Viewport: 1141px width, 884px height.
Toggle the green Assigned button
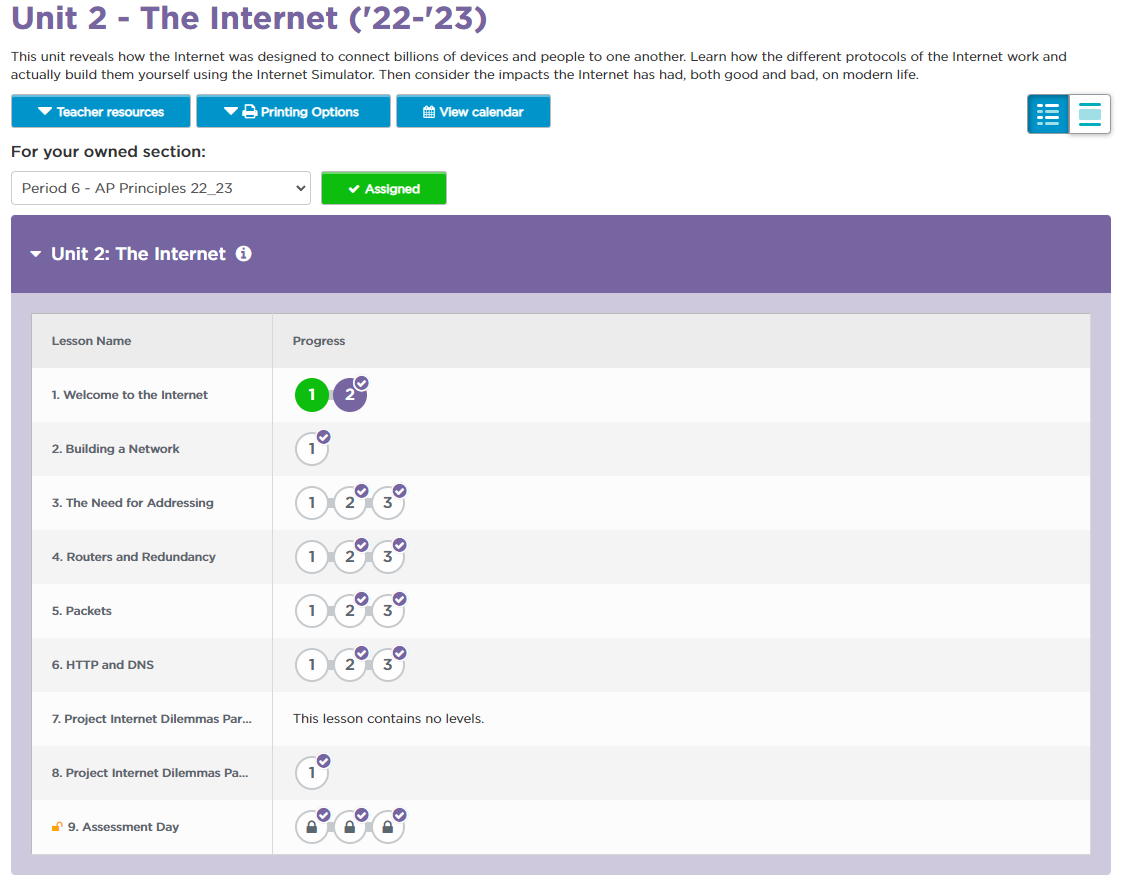coord(383,189)
